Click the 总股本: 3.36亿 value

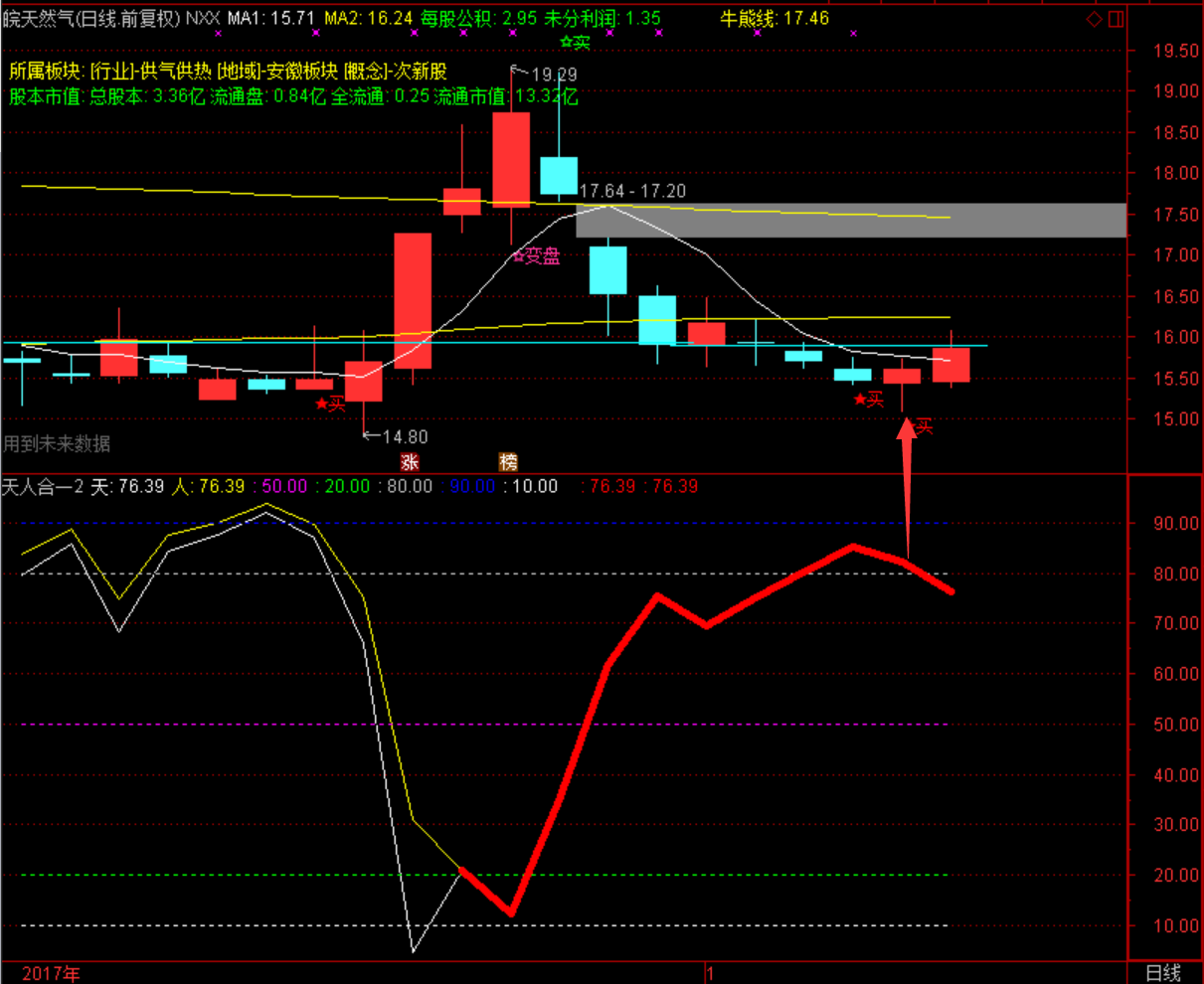(146, 97)
